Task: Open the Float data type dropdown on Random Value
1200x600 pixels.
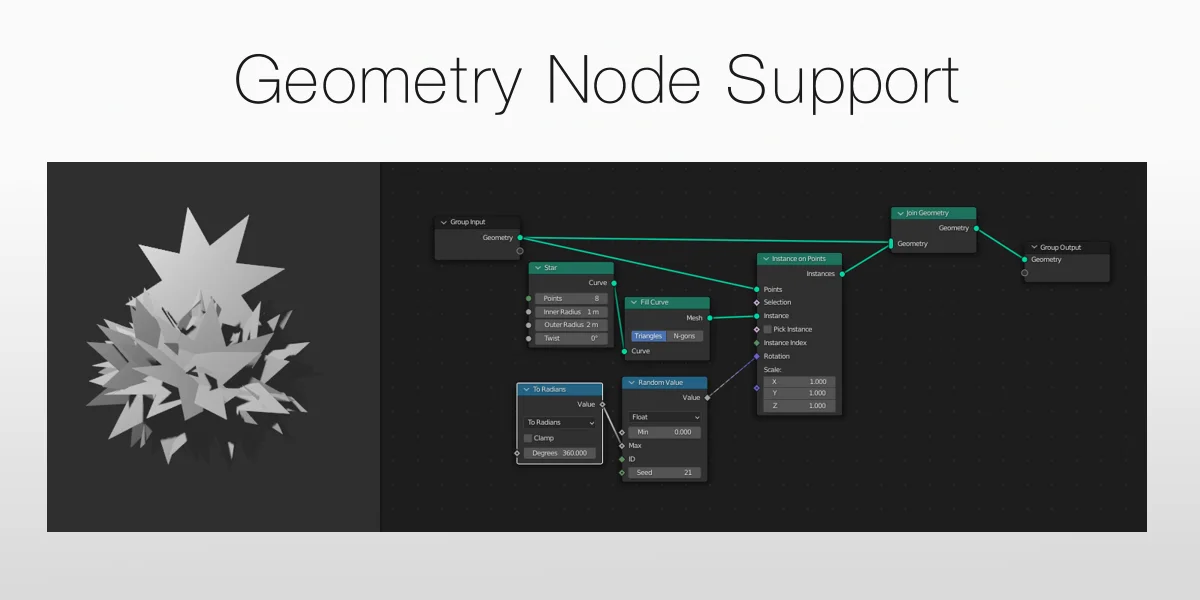Action: (x=663, y=417)
